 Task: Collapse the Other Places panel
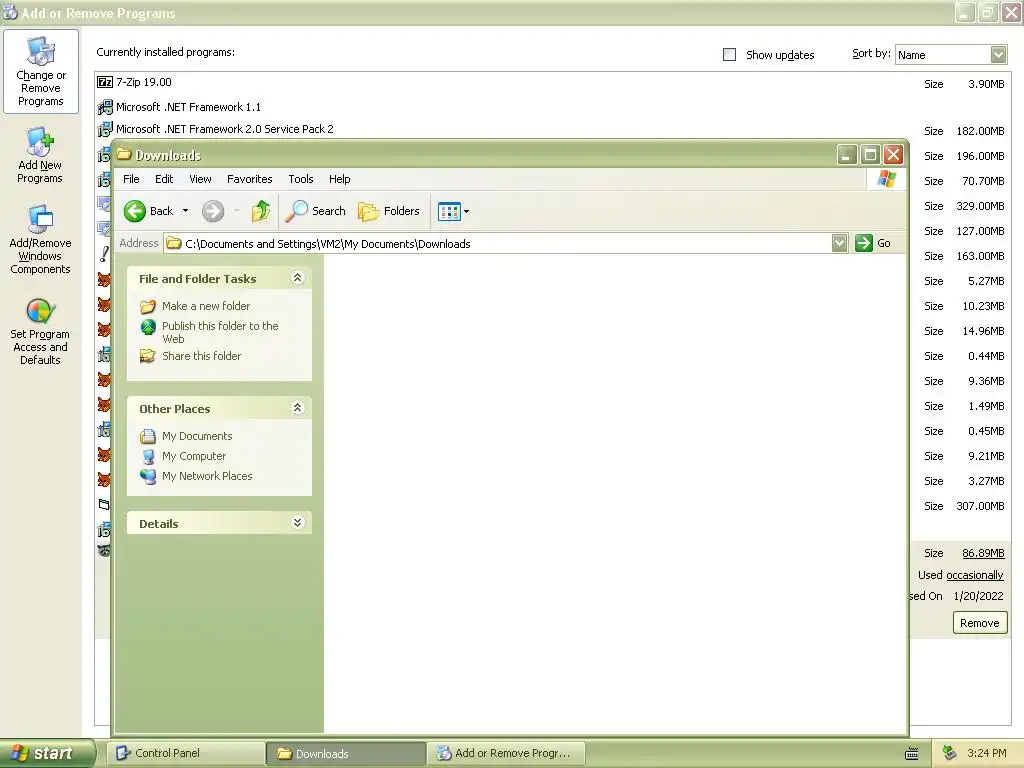click(297, 408)
